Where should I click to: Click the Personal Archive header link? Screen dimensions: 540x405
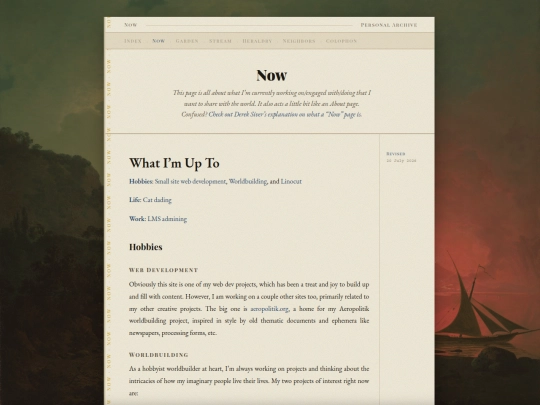(x=389, y=25)
